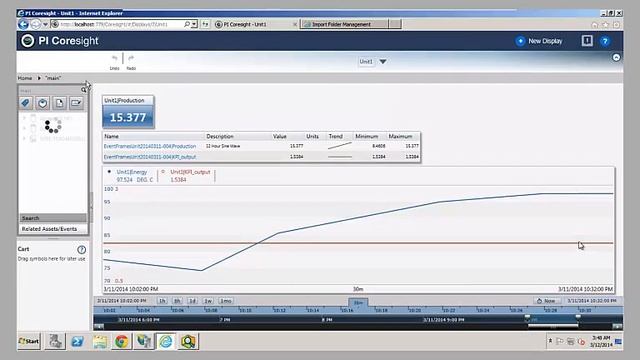Open file explorer folder in taskbar
640x360 pixels.
coord(100,341)
